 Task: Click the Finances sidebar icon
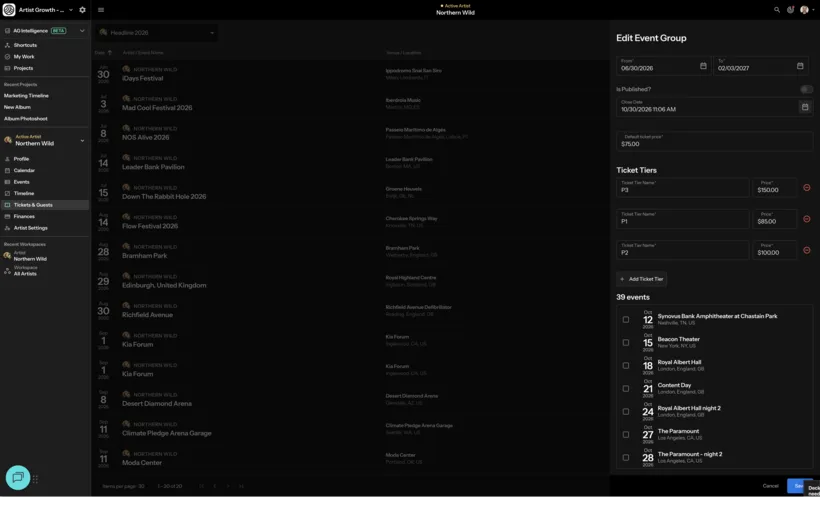tap(7, 216)
